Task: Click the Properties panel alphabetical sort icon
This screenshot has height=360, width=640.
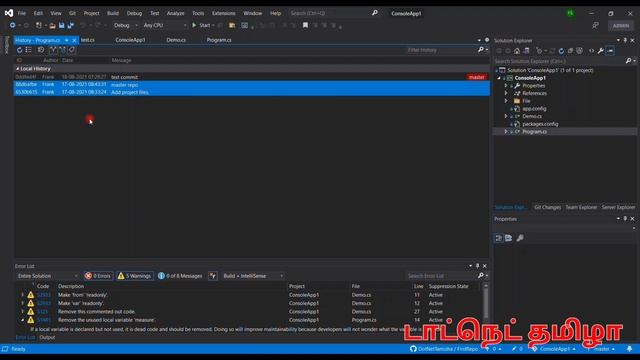Action: coord(508,238)
